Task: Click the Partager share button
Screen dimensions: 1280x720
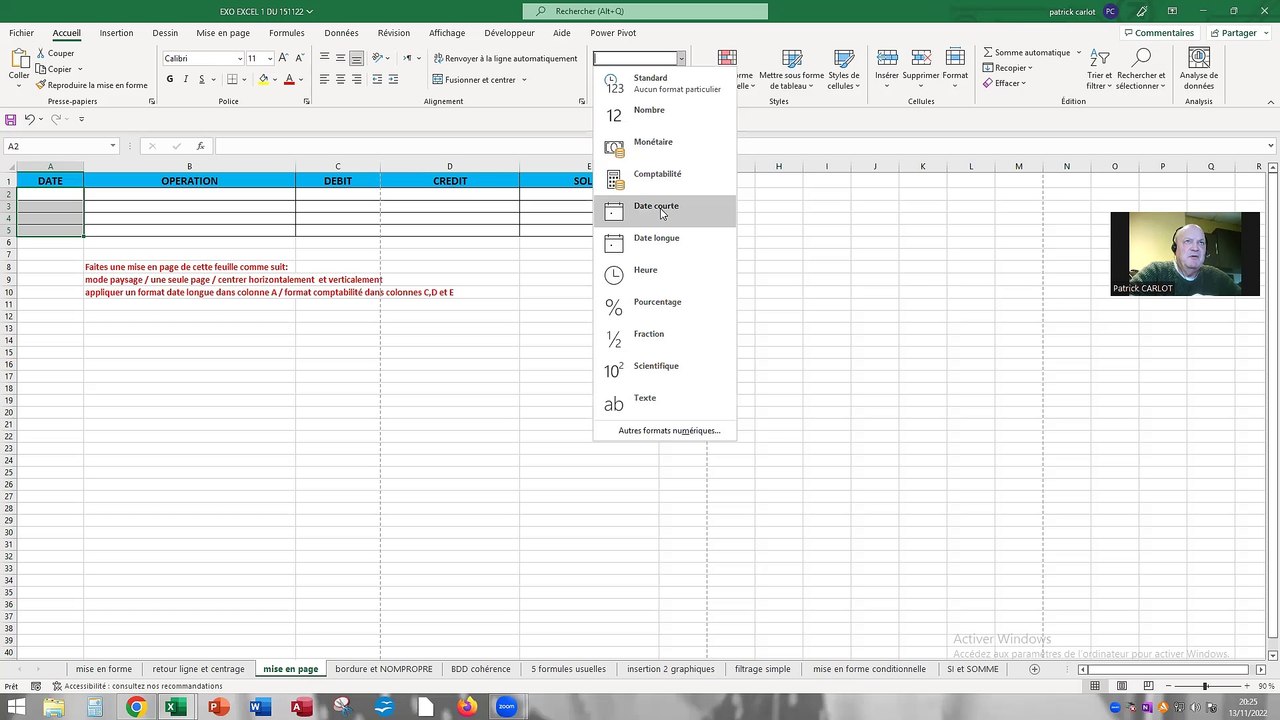Action: (1232, 33)
